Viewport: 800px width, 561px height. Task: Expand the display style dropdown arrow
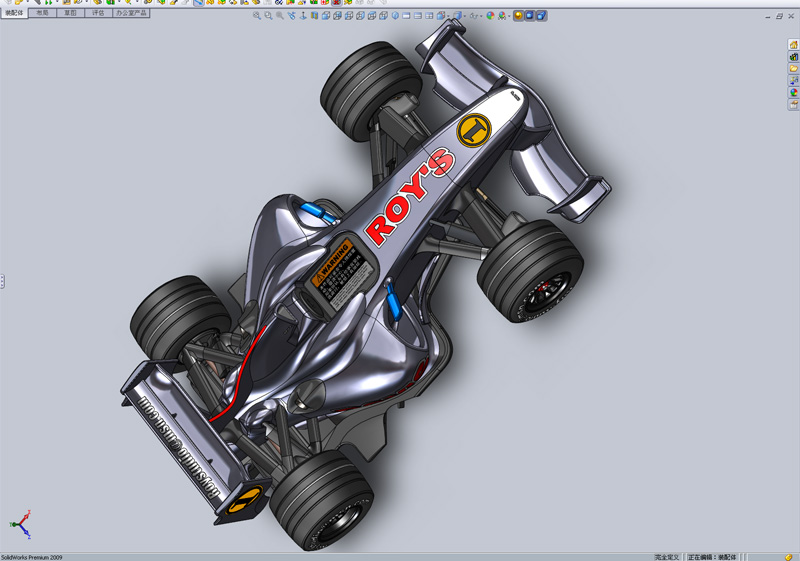(x=465, y=16)
